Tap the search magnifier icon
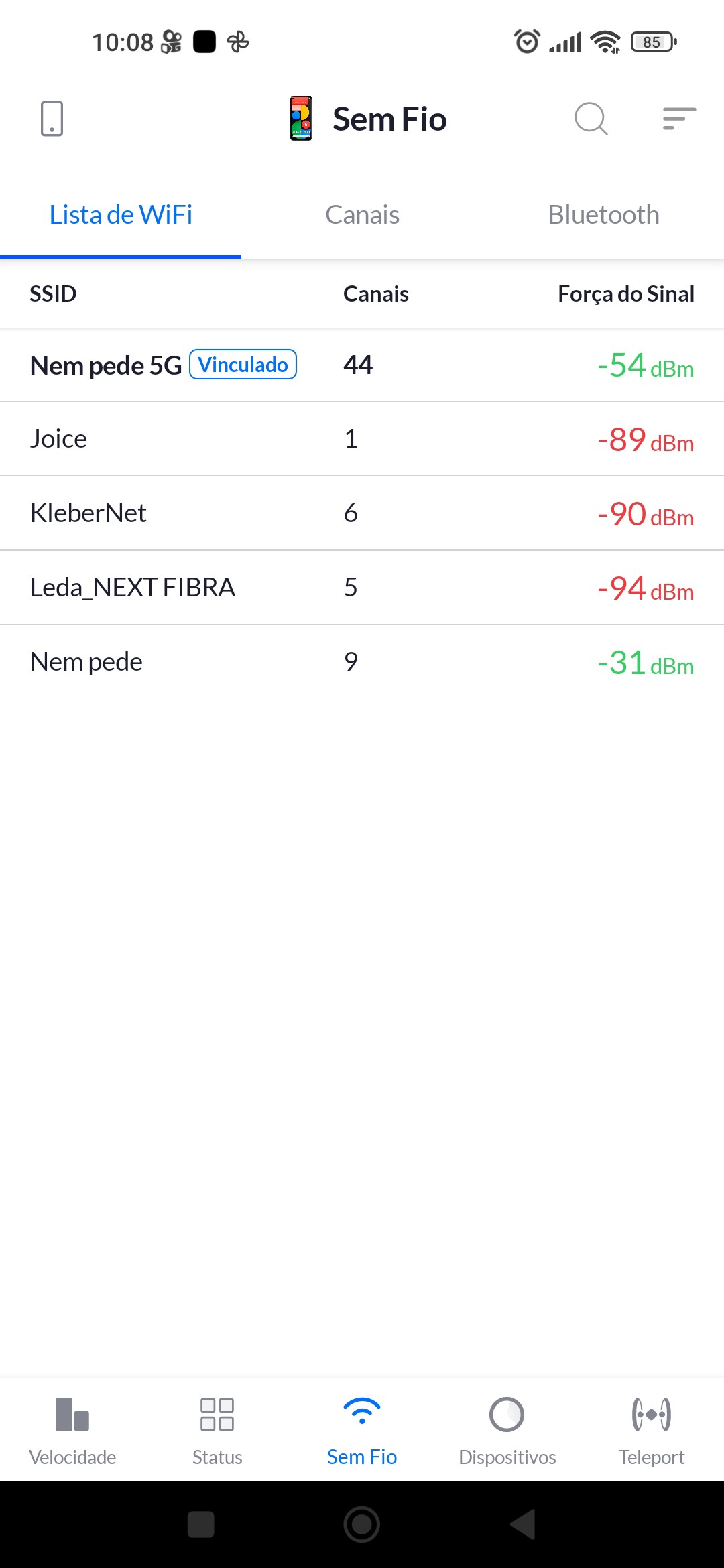Image resolution: width=724 pixels, height=1568 pixels. pyautogui.click(x=591, y=119)
